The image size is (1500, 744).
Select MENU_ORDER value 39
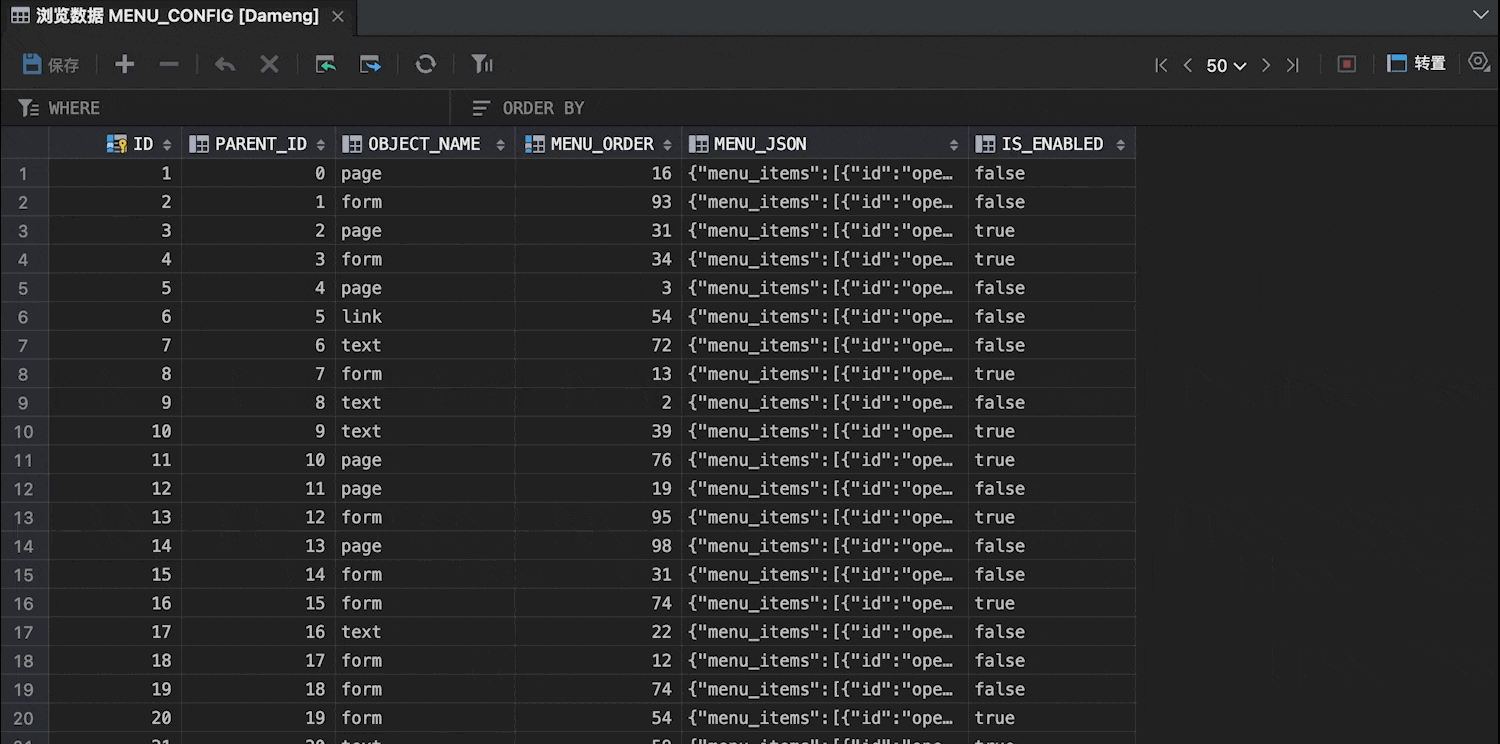pyautogui.click(x=599, y=431)
